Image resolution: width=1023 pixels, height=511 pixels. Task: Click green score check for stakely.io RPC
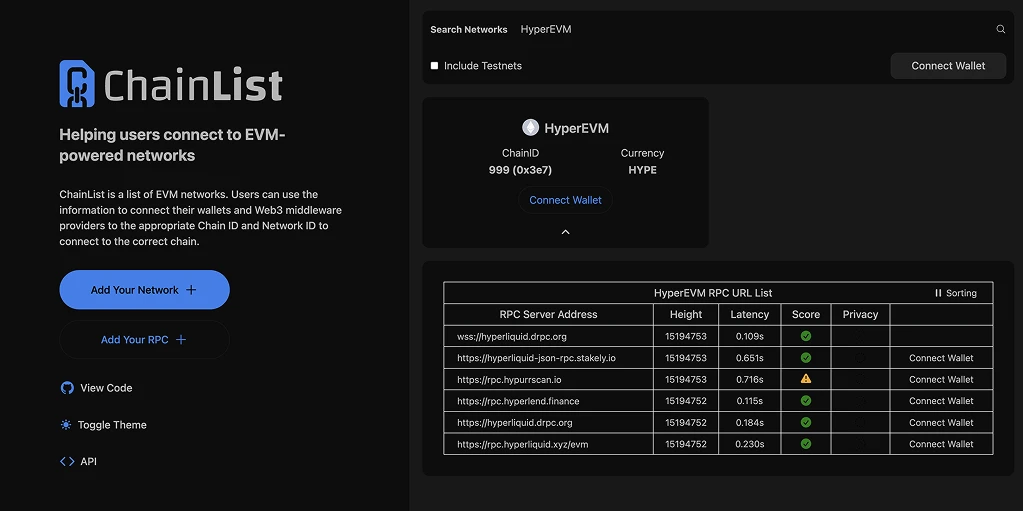(x=806, y=358)
